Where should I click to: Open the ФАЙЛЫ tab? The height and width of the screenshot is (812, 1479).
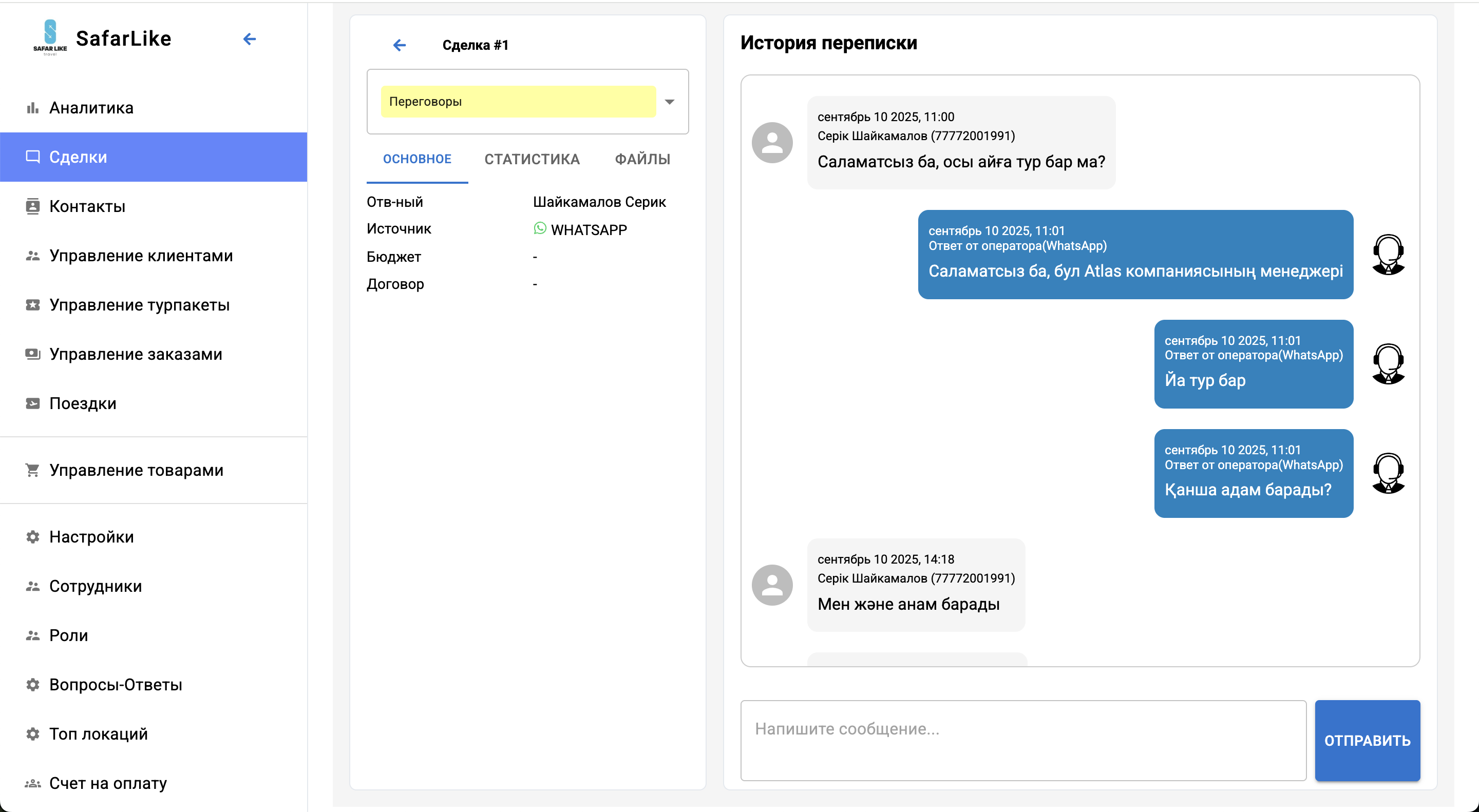click(x=642, y=159)
